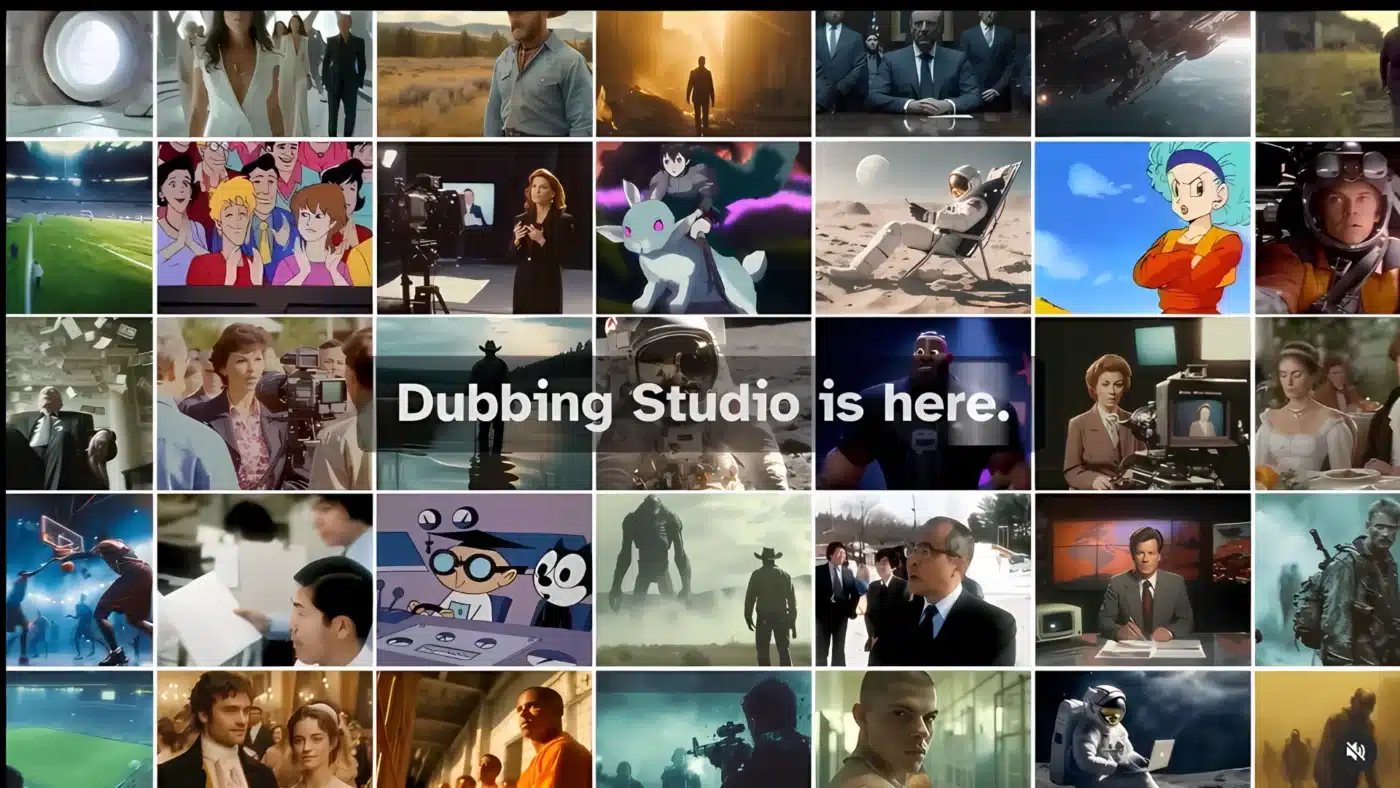Open the woman in white dress thumbnail
1400x788 pixels.
pos(264,74)
